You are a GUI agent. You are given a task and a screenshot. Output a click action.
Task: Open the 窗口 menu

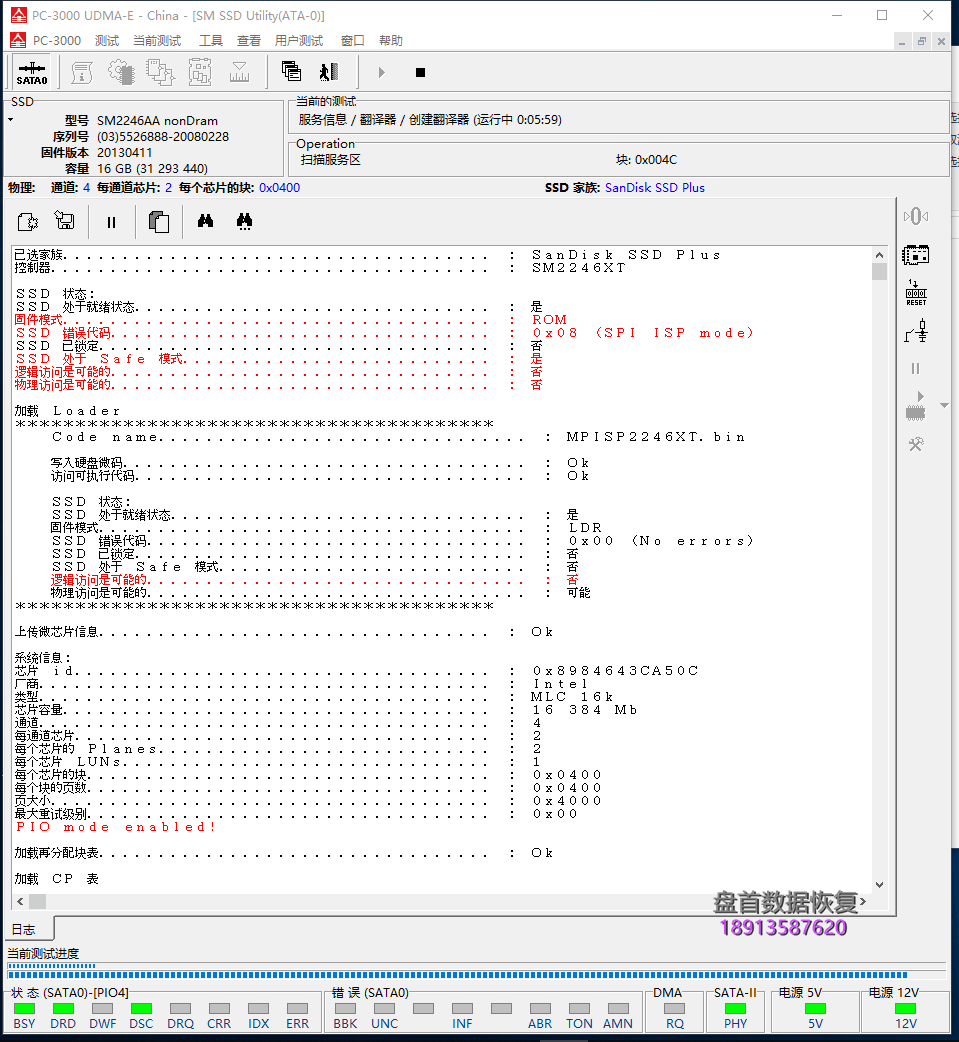click(352, 41)
